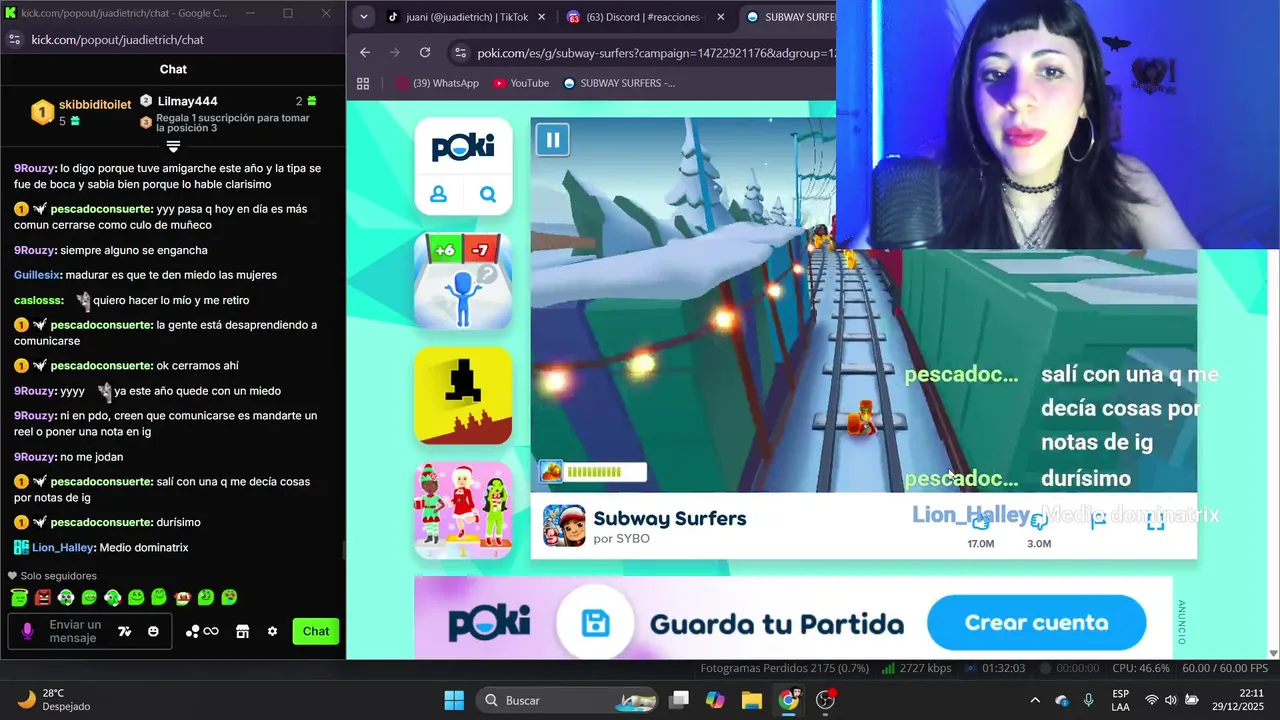Click the ESP LAA language indicator
The width and height of the screenshot is (1280, 720).
tap(1121, 700)
